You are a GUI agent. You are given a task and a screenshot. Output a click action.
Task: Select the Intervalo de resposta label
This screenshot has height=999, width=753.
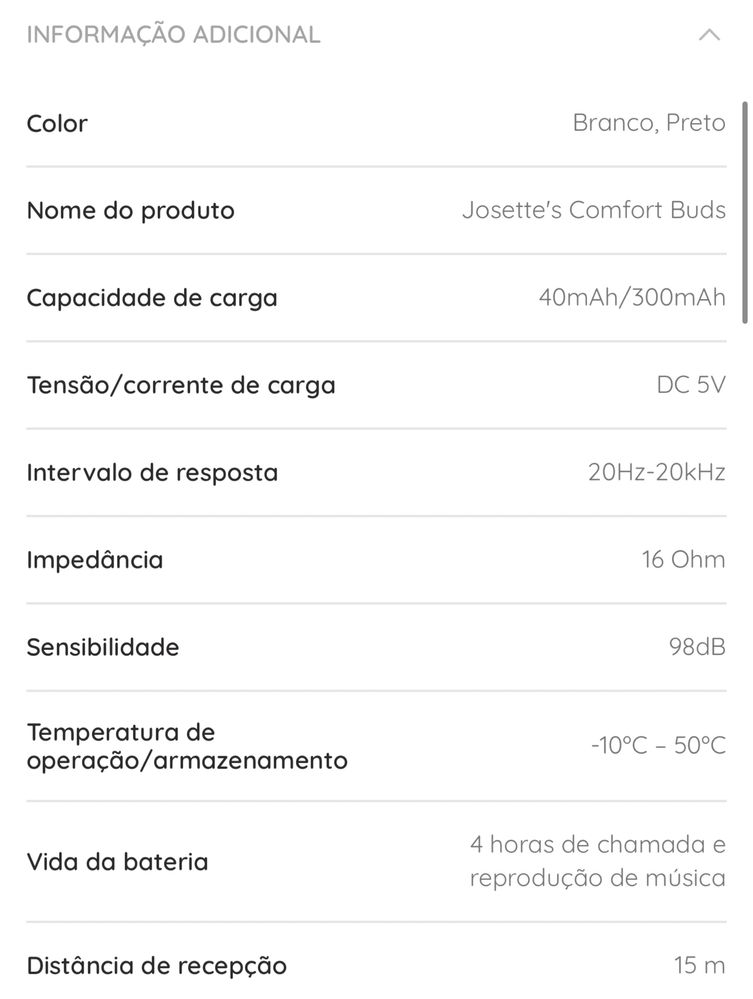[152, 472]
